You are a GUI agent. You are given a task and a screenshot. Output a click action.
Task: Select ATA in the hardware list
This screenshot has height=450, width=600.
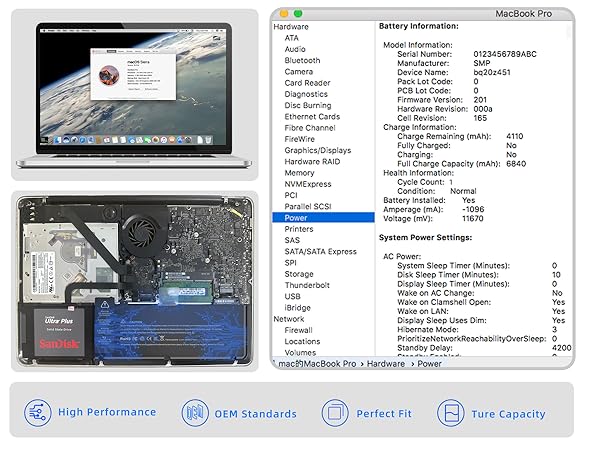[292, 38]
